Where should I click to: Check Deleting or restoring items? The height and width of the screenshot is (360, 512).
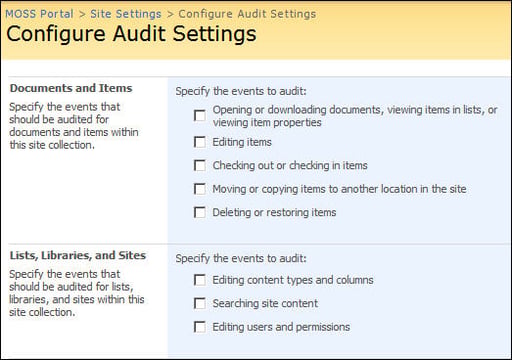tap(200, 212)
